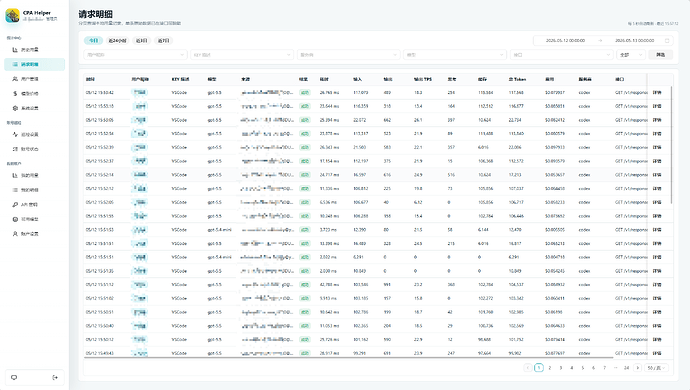Open 我的用量 bar-chart icon in sidebar
Image resolution: width=690 pixels, height=390 pixels.
[x=15, y=175]
